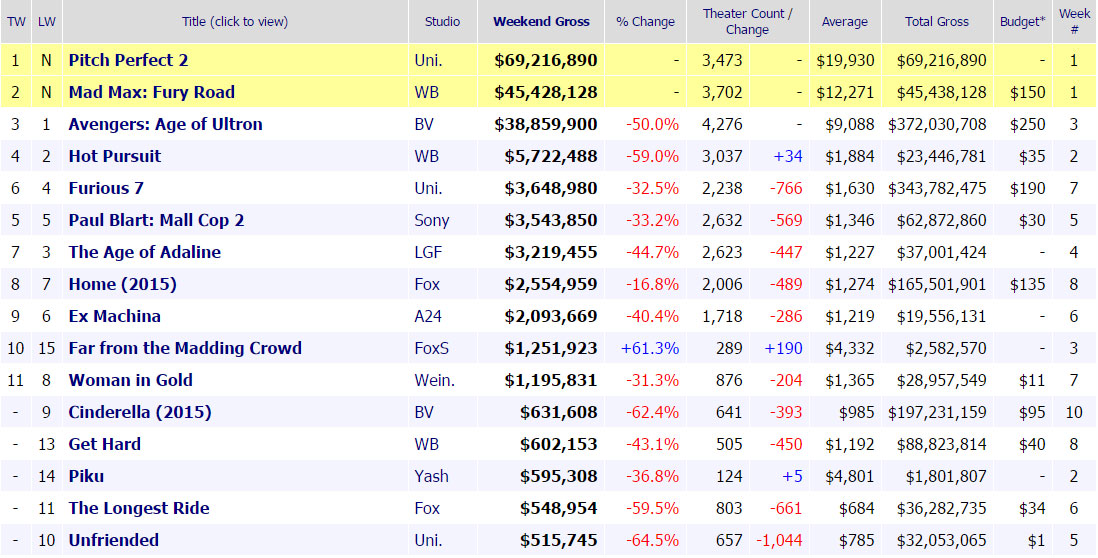Select the $197,231,159 total gross value

[x=937, y=412]
